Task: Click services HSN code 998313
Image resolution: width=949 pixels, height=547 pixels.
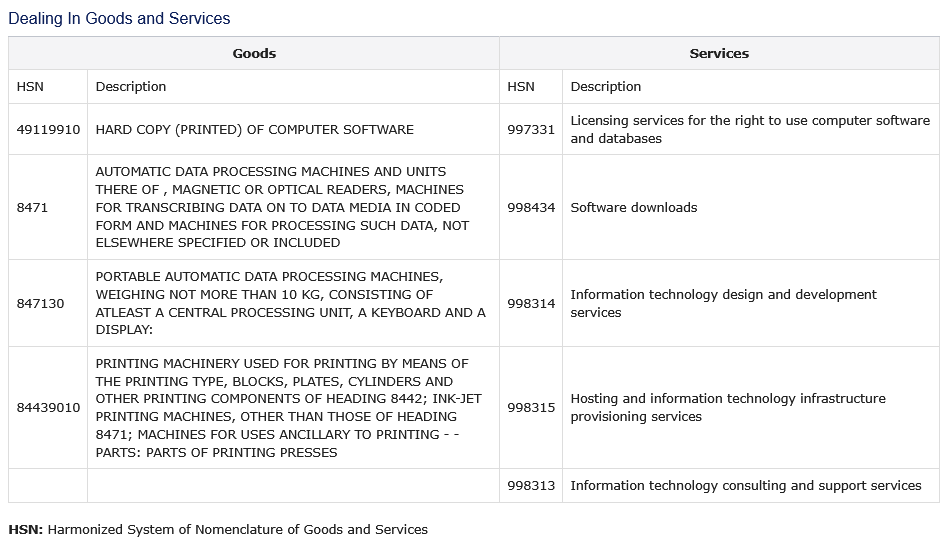Action: coord(531,486)
